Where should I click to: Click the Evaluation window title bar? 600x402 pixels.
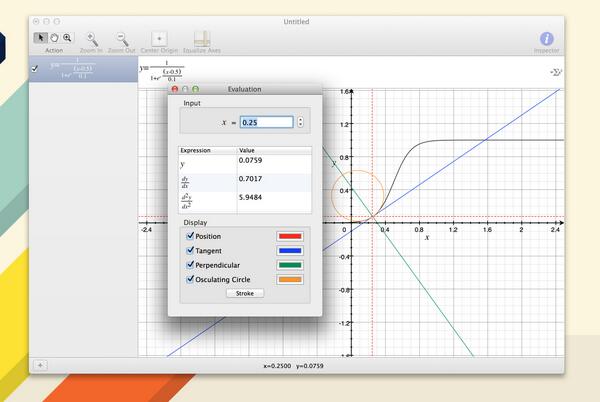245,89
